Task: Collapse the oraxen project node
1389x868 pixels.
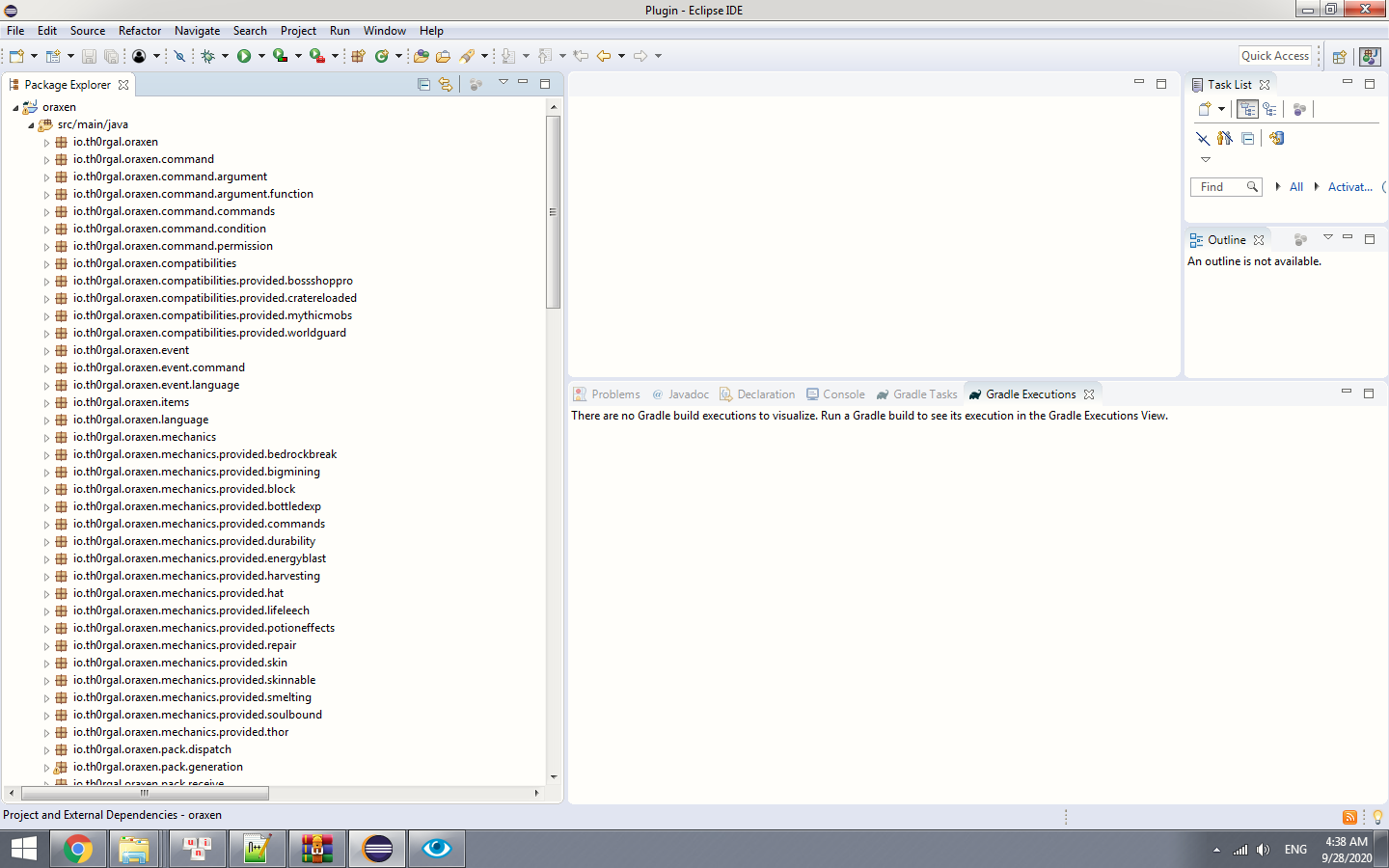Action: (15, 108)
